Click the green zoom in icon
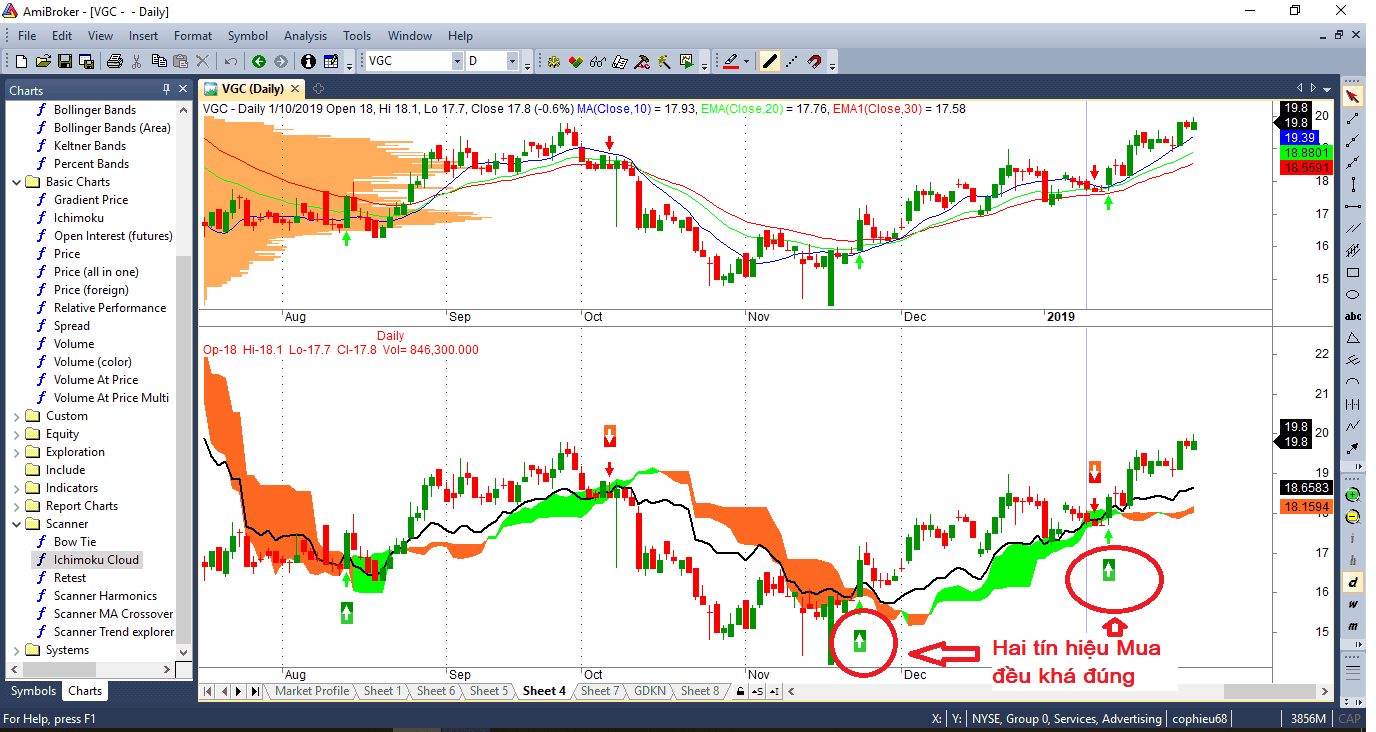Viewport: 1376px width, 732px height. [1353, 494]
